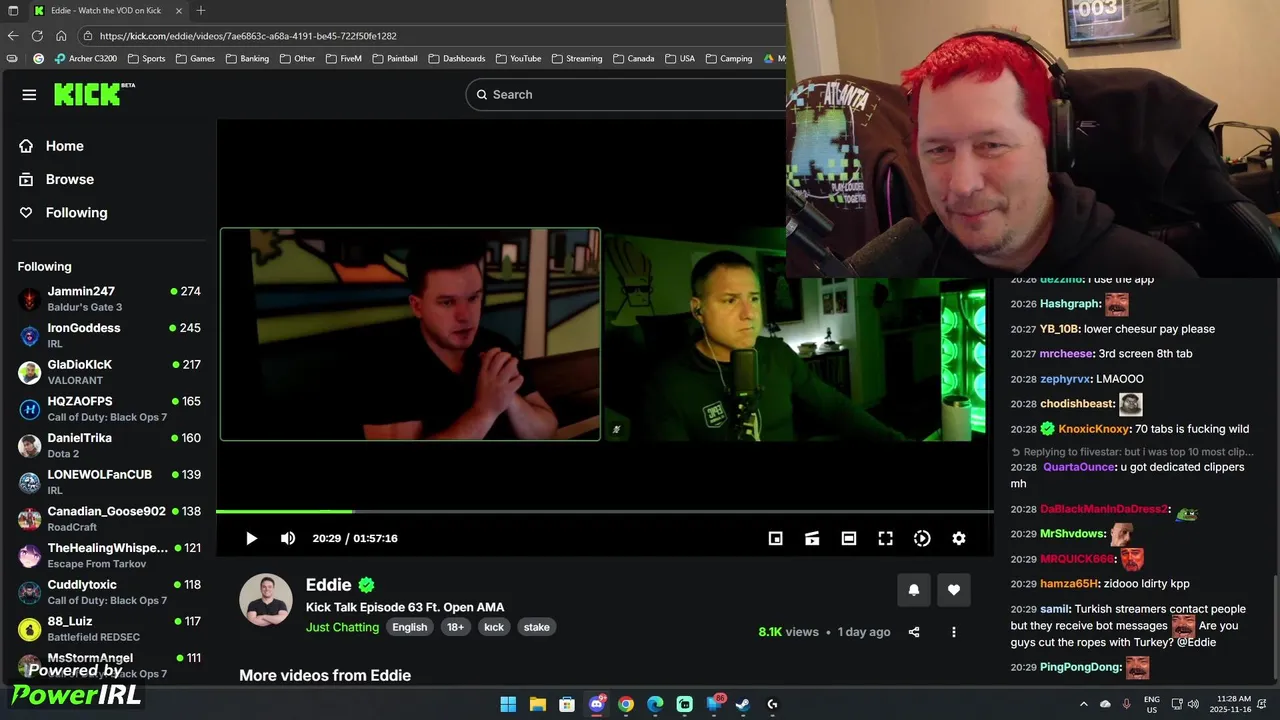Toggle notification bell for Eddie

pos(913,590)
